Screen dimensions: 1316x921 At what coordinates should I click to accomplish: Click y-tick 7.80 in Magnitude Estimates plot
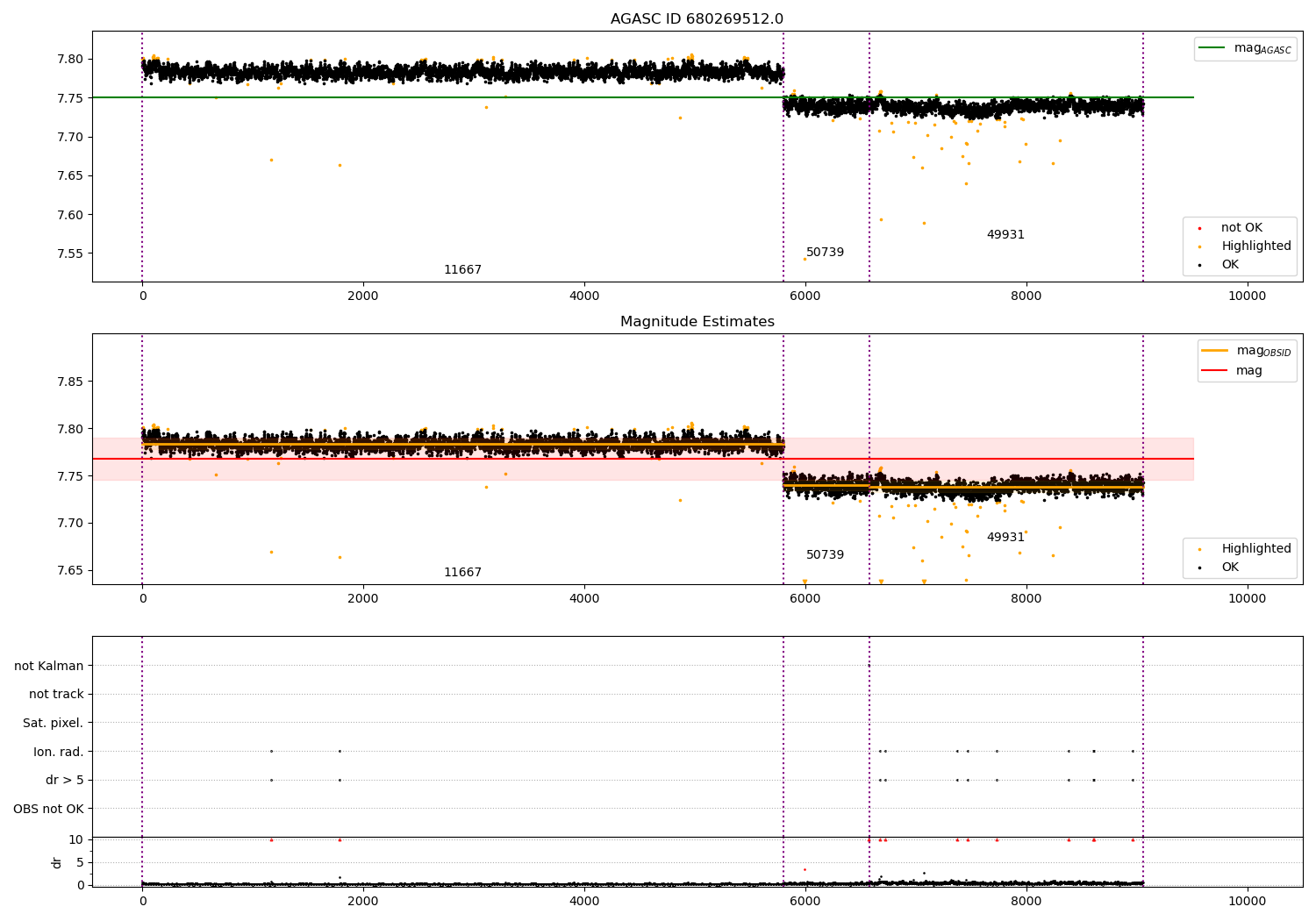point(70,429)
